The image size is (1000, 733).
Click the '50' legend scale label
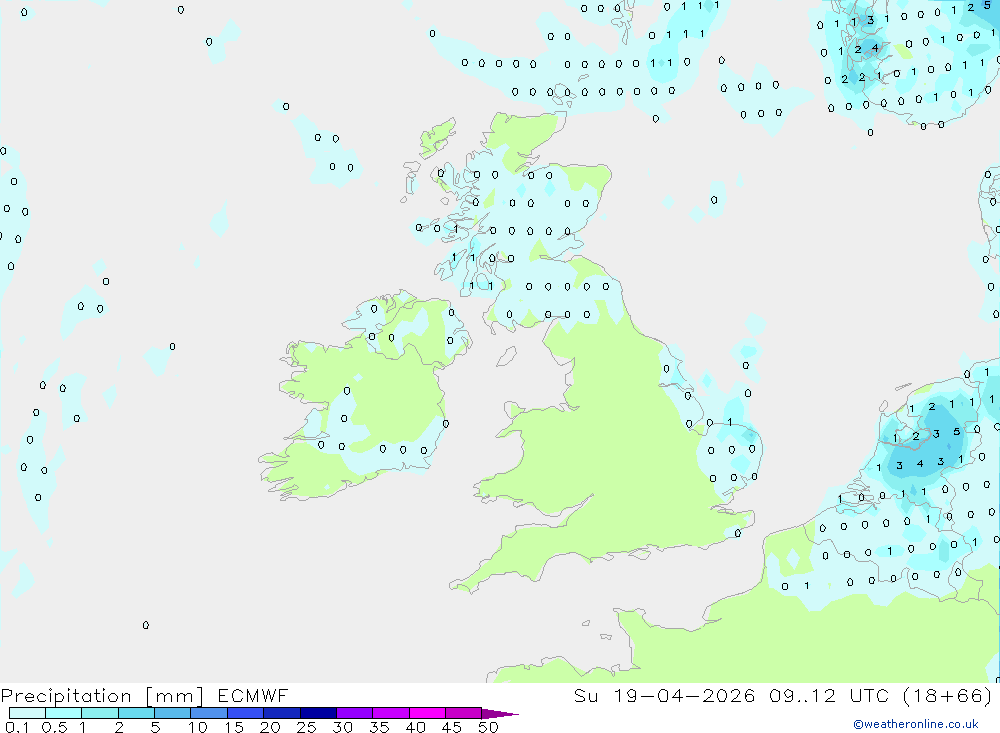pos(488,727)
